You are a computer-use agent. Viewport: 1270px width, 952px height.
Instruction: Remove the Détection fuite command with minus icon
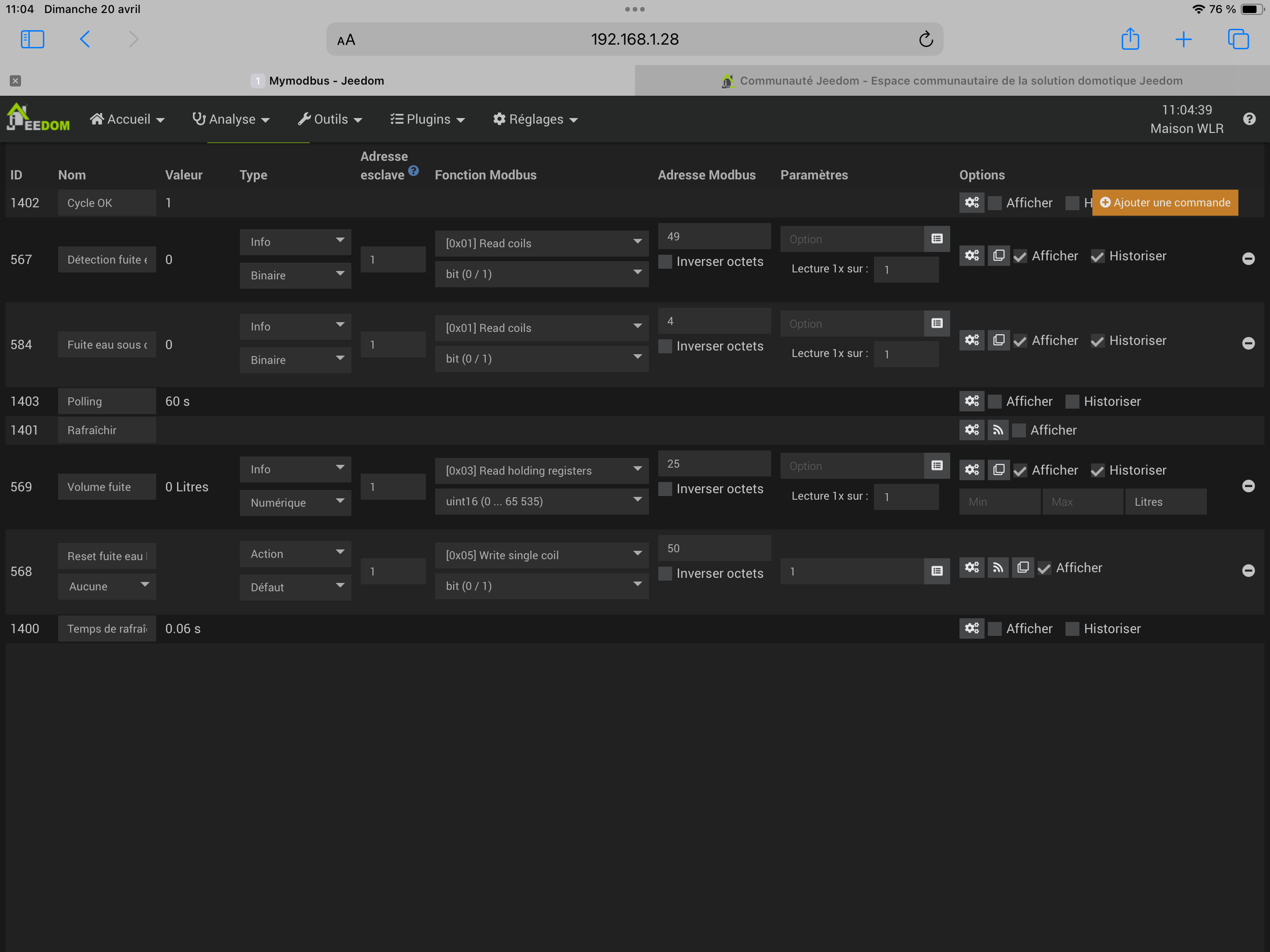point(1248,258)
